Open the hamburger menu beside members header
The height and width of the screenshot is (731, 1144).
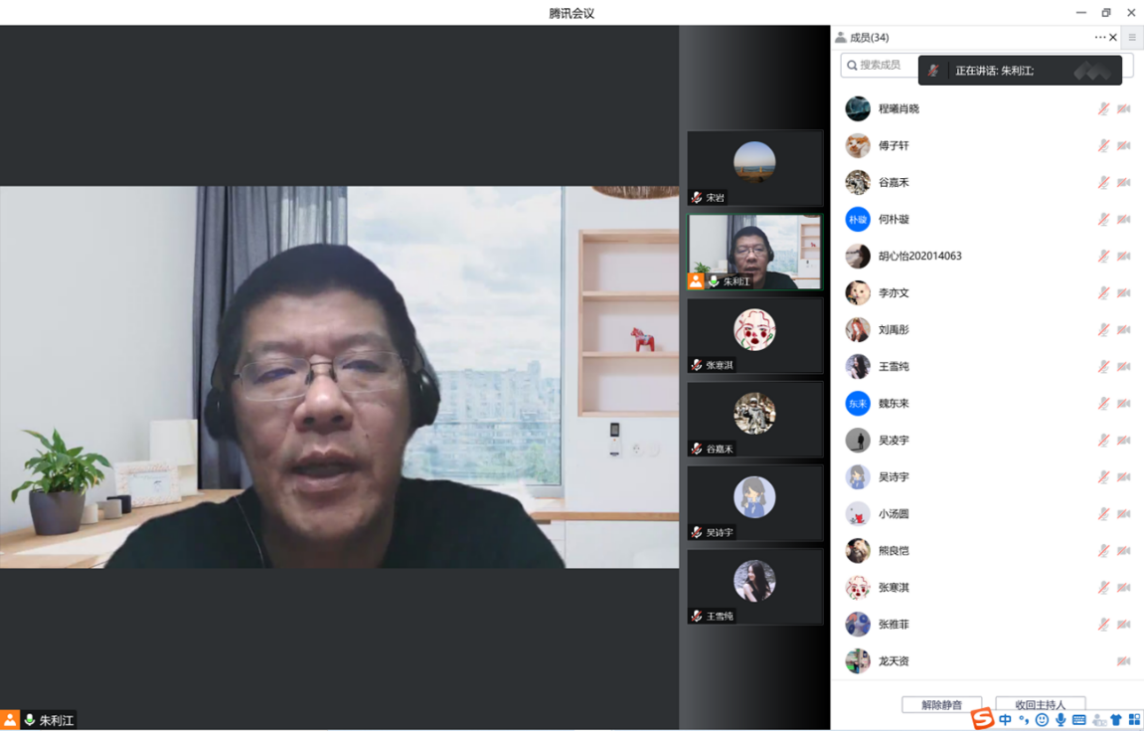click(x=1132, y=38)
